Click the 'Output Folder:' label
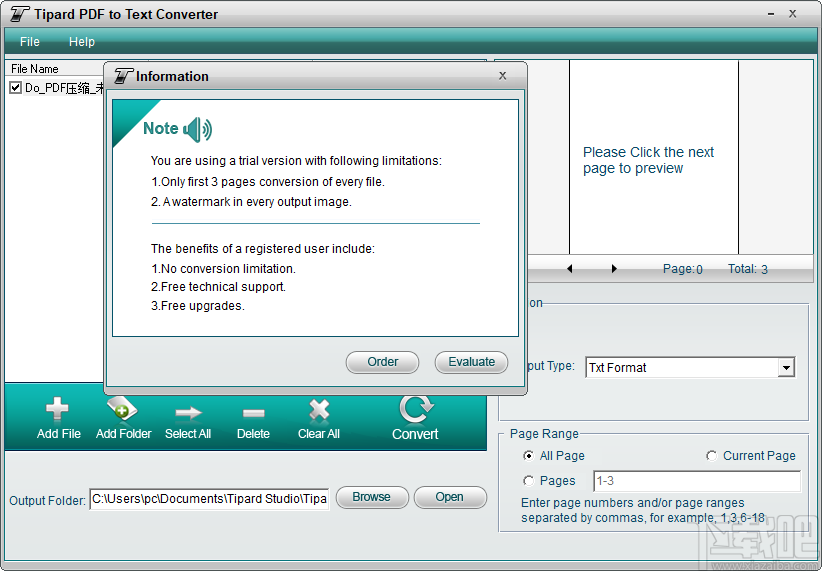822x571 pixels. point(47,501)
